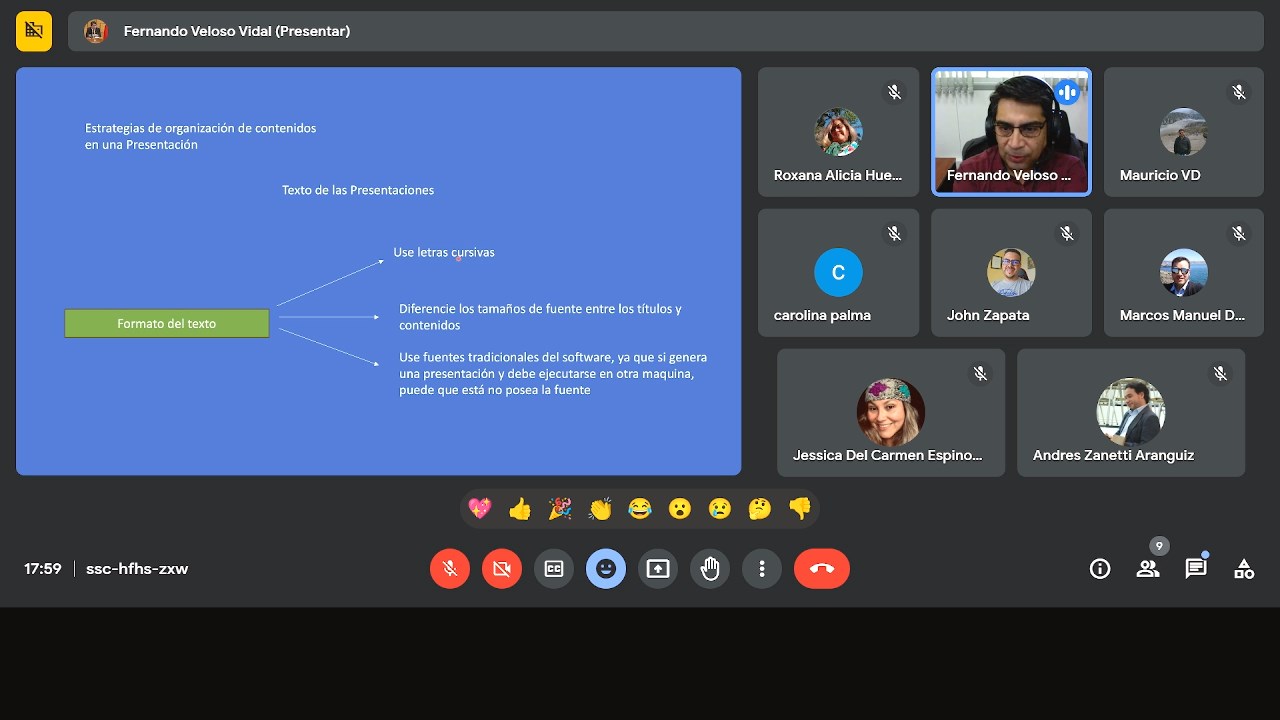Select Fernando Veloso's video tile
Image resolution: width=1280 pixels, height=720 pixels.
click(1011, 132)
